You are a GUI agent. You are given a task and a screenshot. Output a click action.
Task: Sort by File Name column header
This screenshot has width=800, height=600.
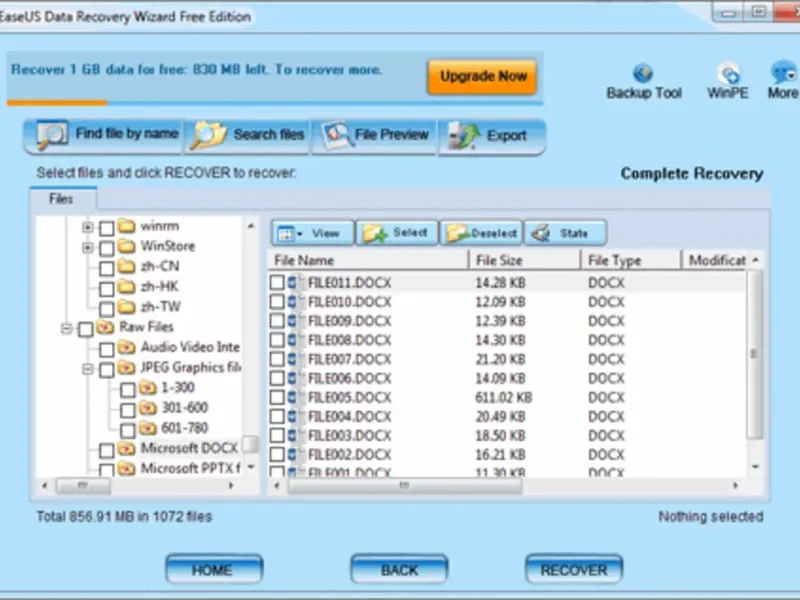(368, 260)
